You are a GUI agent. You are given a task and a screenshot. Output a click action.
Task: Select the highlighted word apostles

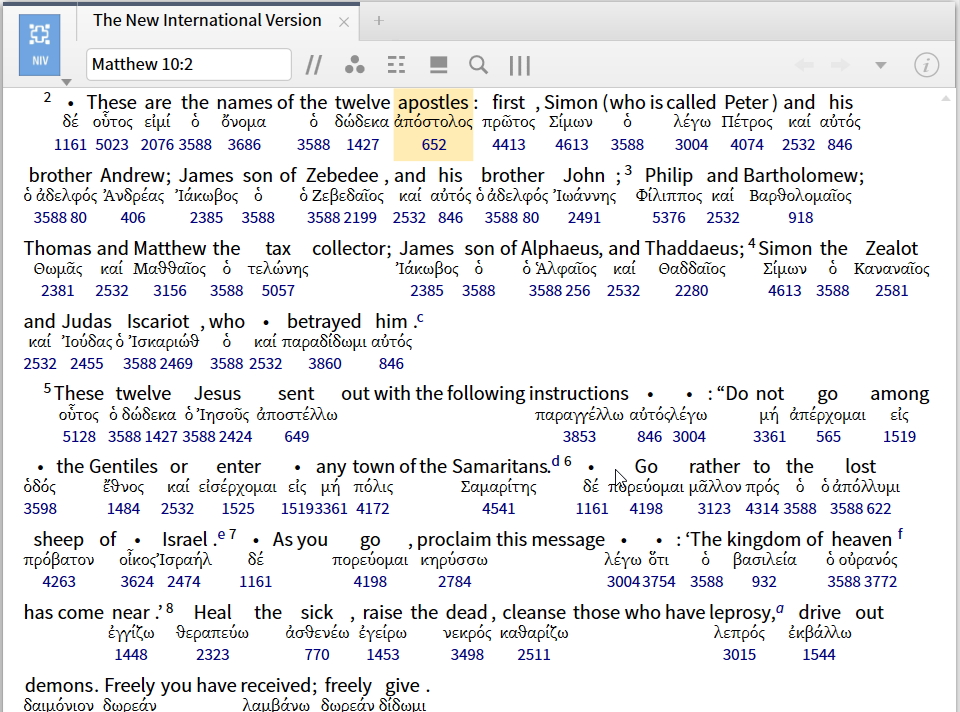pos(433,102)
